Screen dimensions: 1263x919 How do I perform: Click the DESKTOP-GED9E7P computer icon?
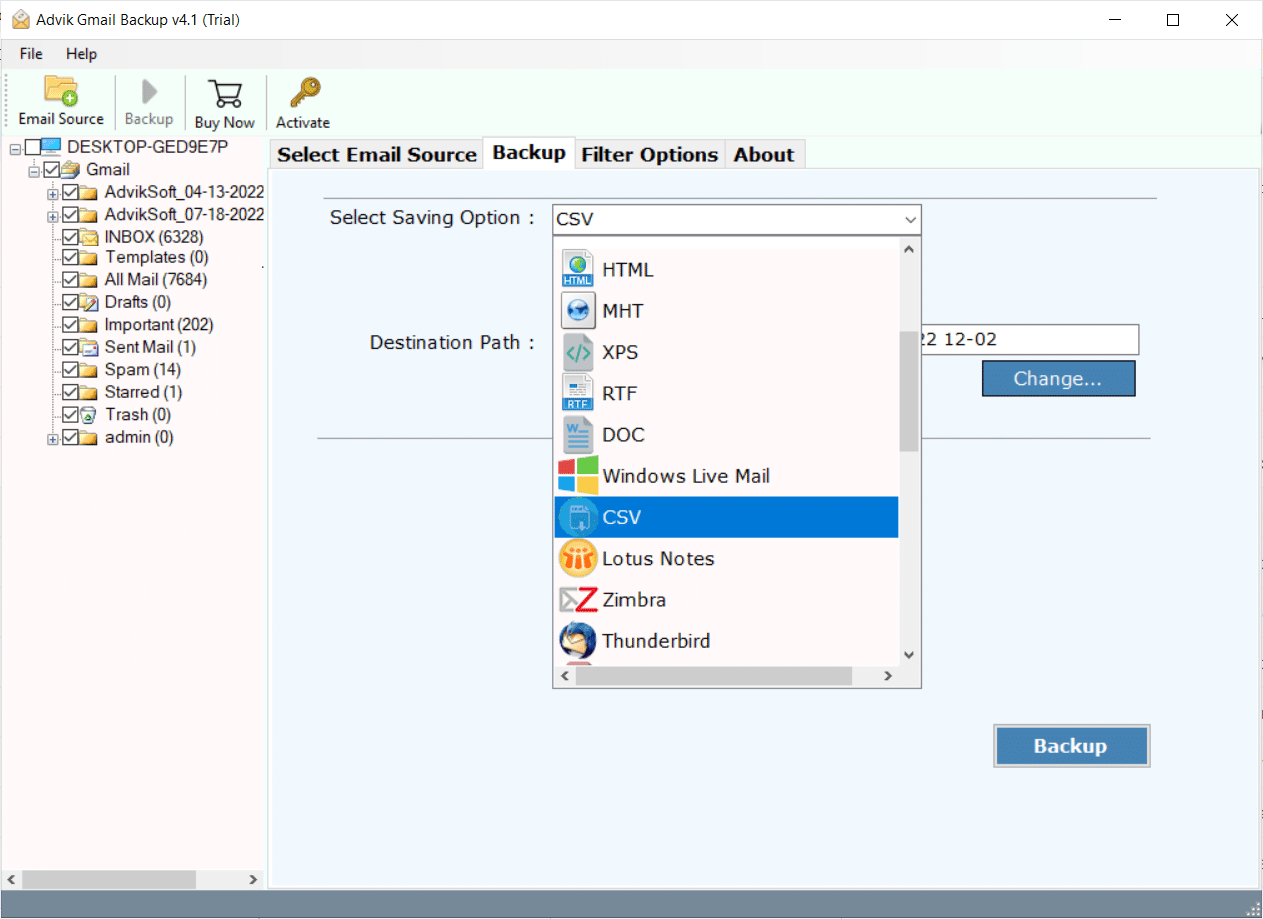(x=52, y=147)
